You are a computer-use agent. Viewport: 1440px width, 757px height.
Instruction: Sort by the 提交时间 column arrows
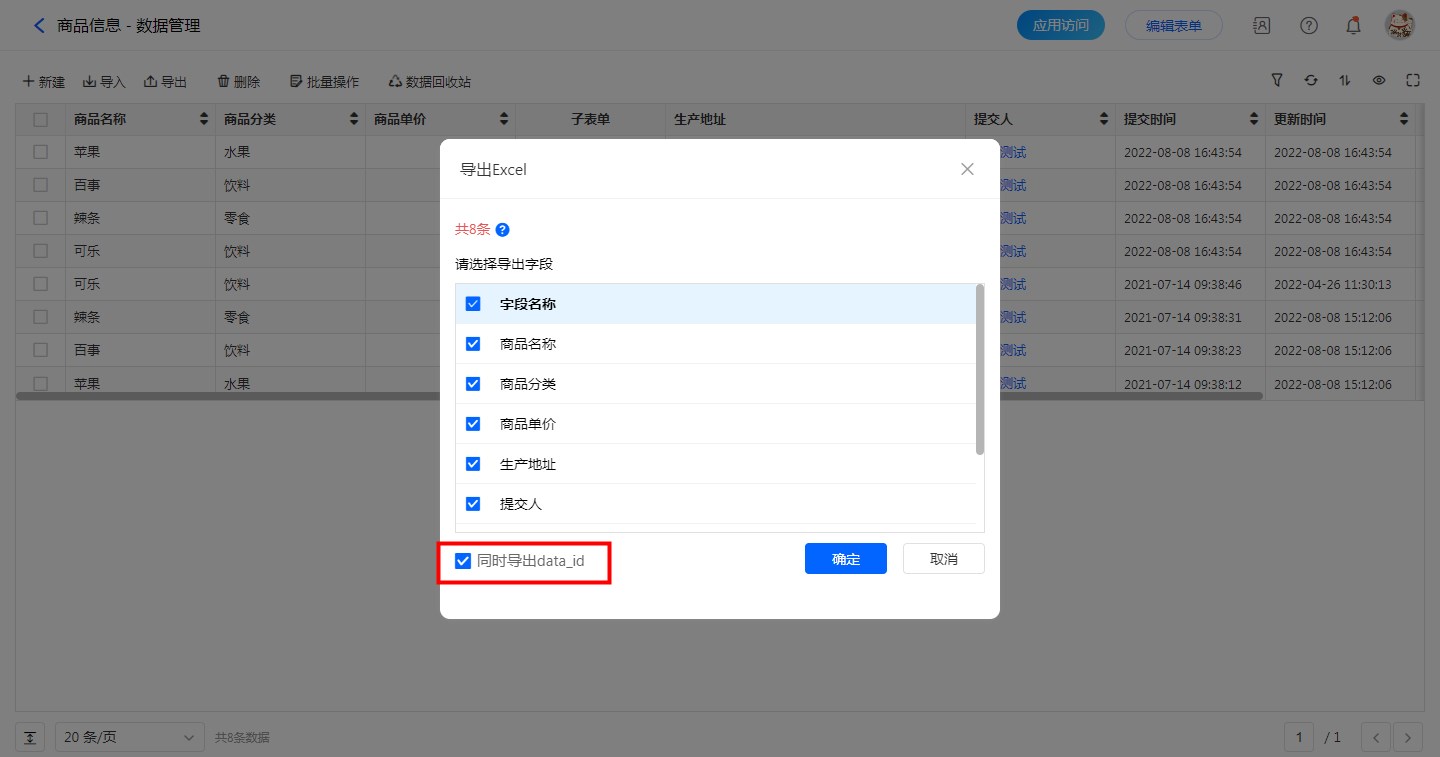click(1254, 120)
